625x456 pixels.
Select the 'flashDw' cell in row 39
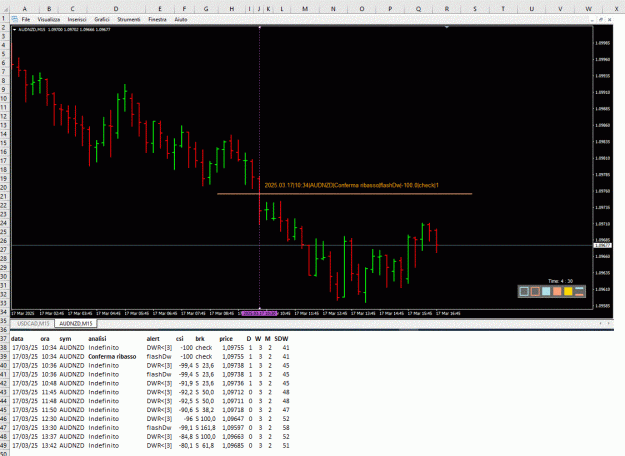tap(159, 357)
